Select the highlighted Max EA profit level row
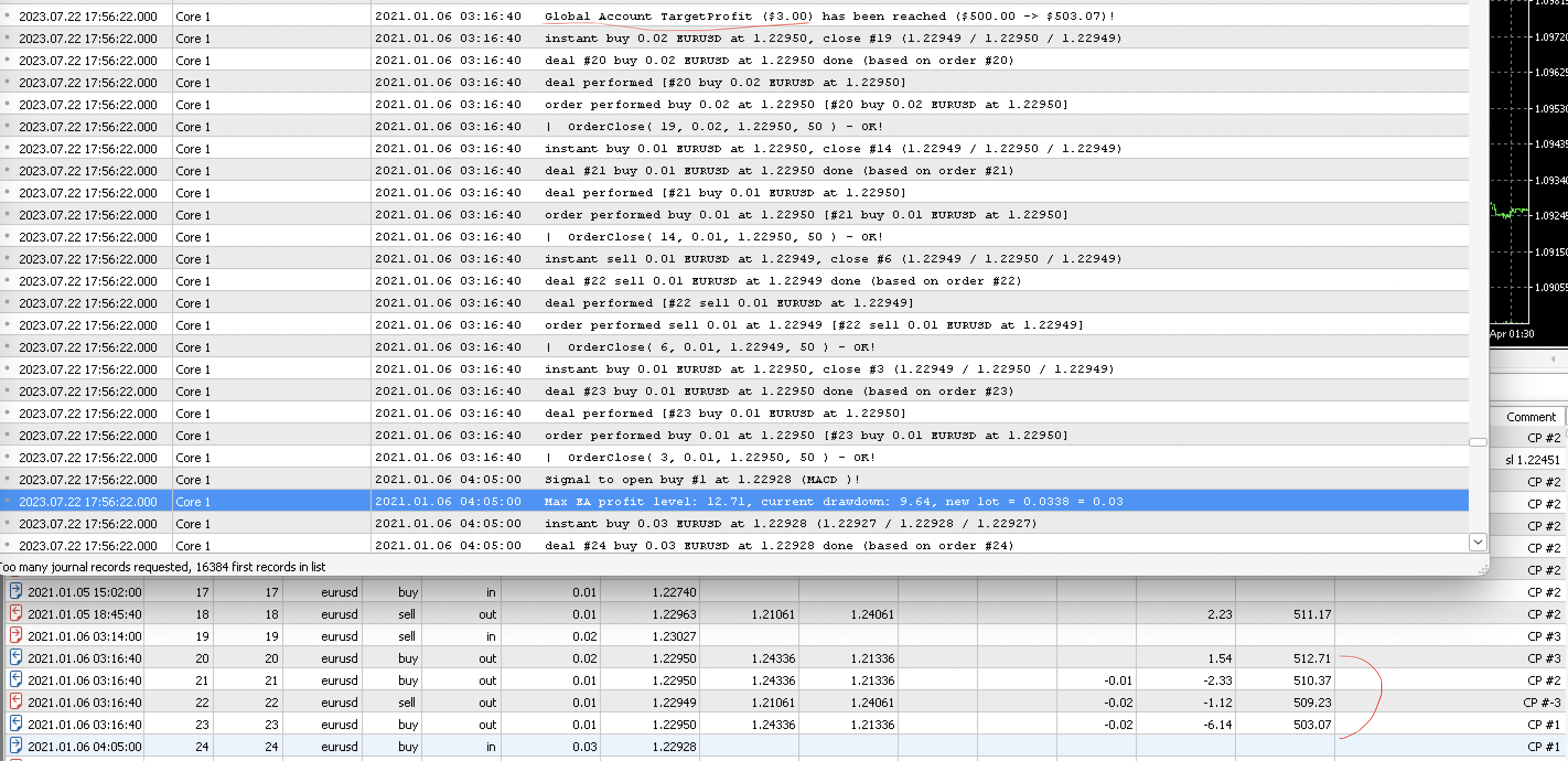 tap(734, 501)
